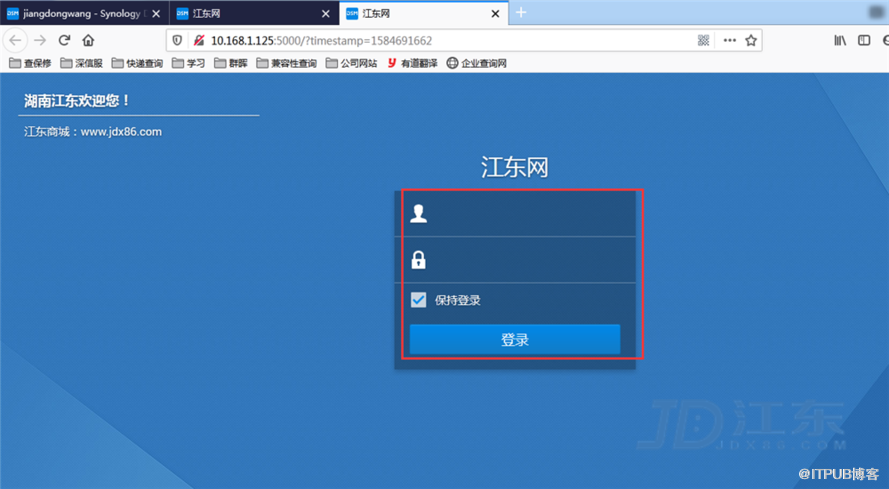Go to the browser home page
Image resolution: width=889 pixels, height=489 pixels.
point(88,40)
